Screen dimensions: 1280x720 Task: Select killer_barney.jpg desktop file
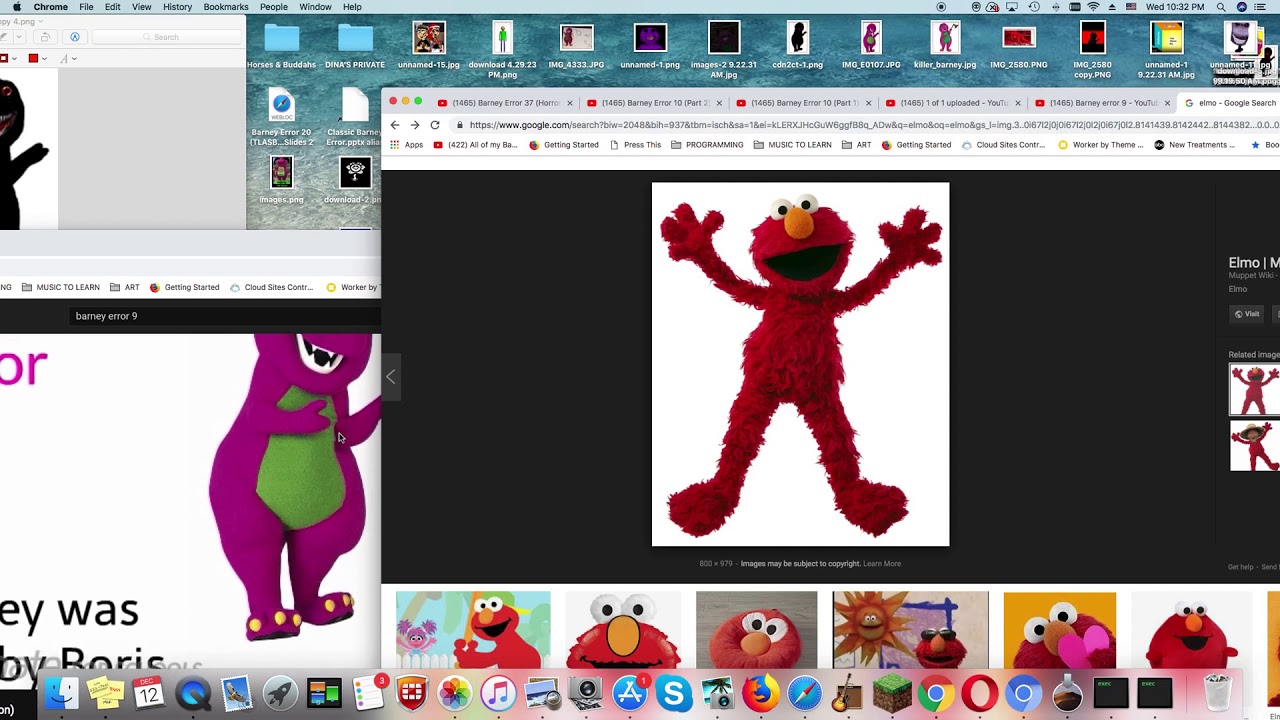945,45
